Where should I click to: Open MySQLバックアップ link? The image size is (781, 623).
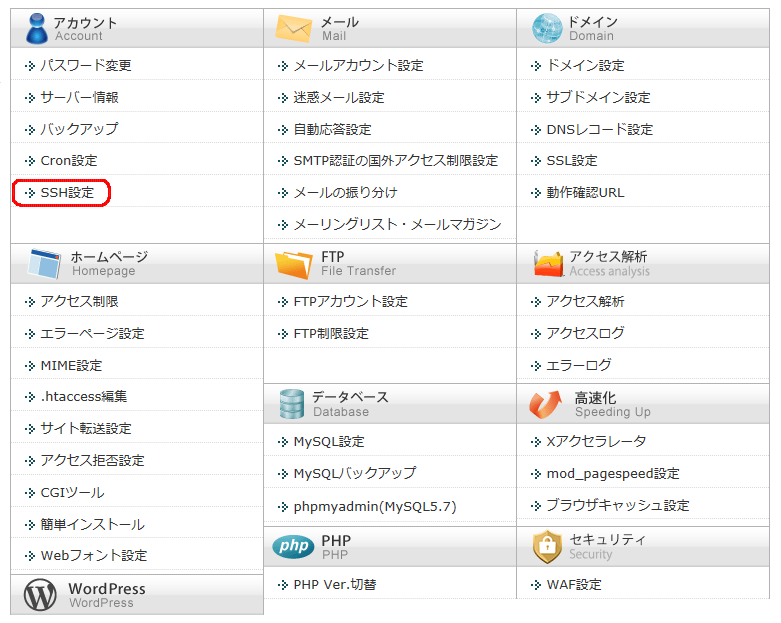355,473
